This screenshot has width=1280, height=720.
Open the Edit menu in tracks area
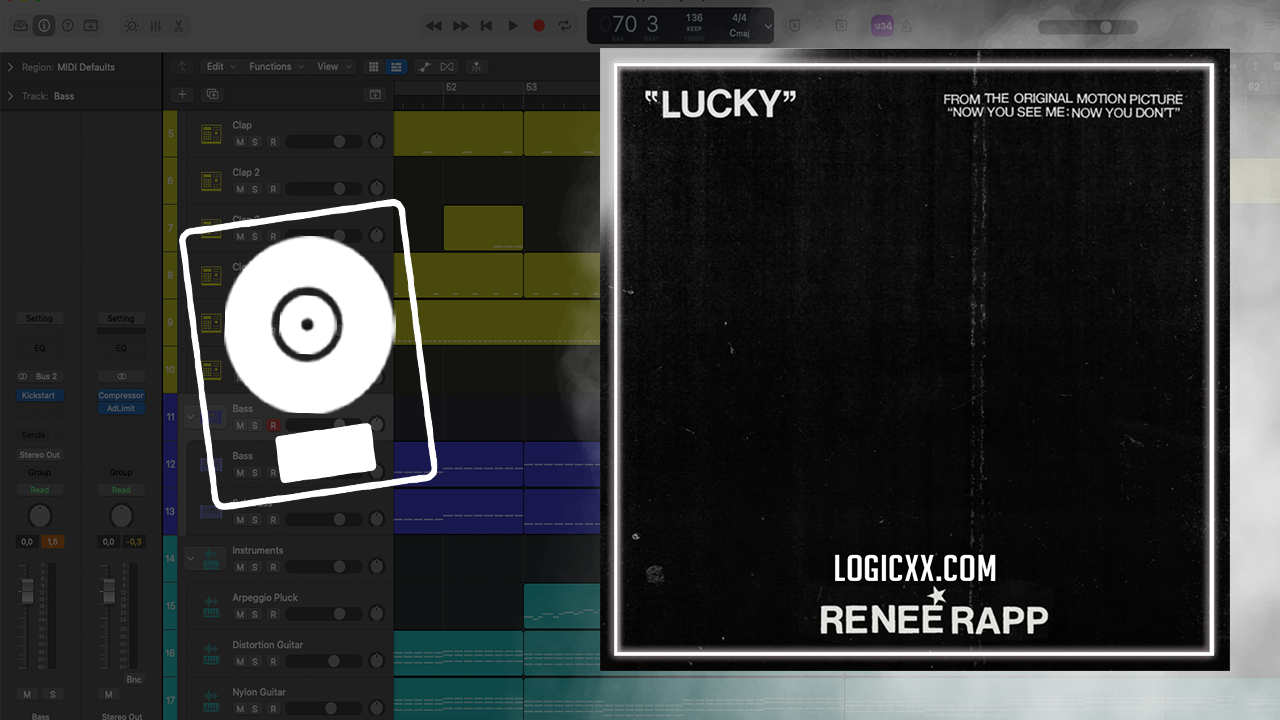[219, 67]
